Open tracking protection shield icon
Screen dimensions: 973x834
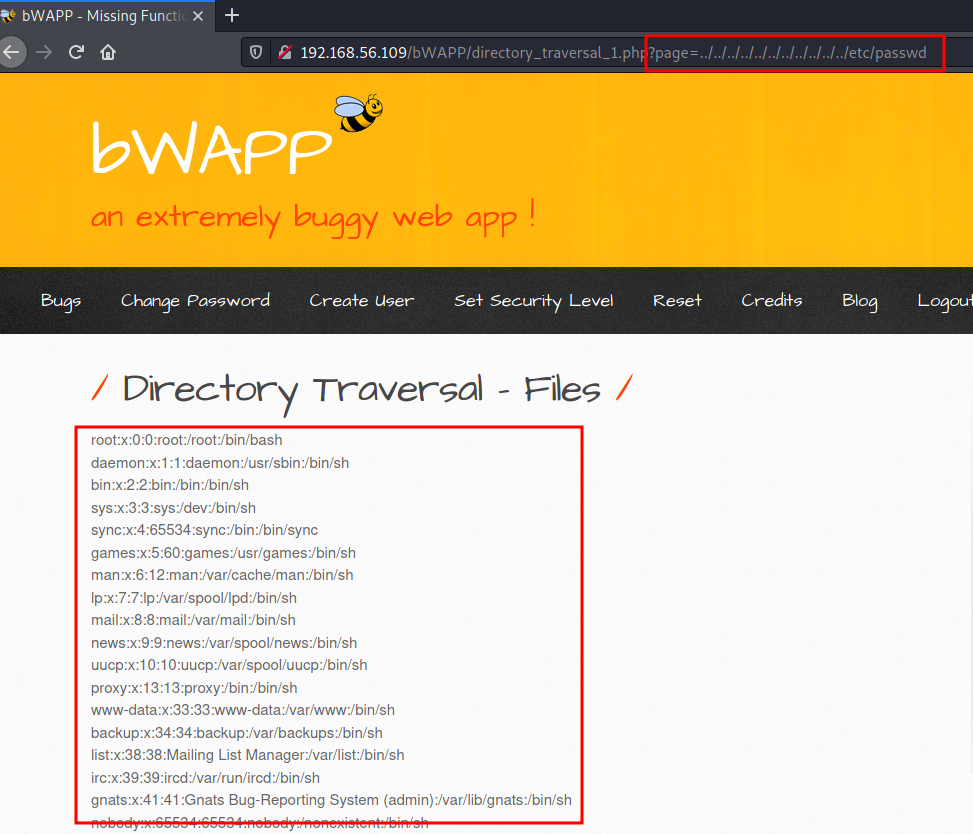click(256, 53)
